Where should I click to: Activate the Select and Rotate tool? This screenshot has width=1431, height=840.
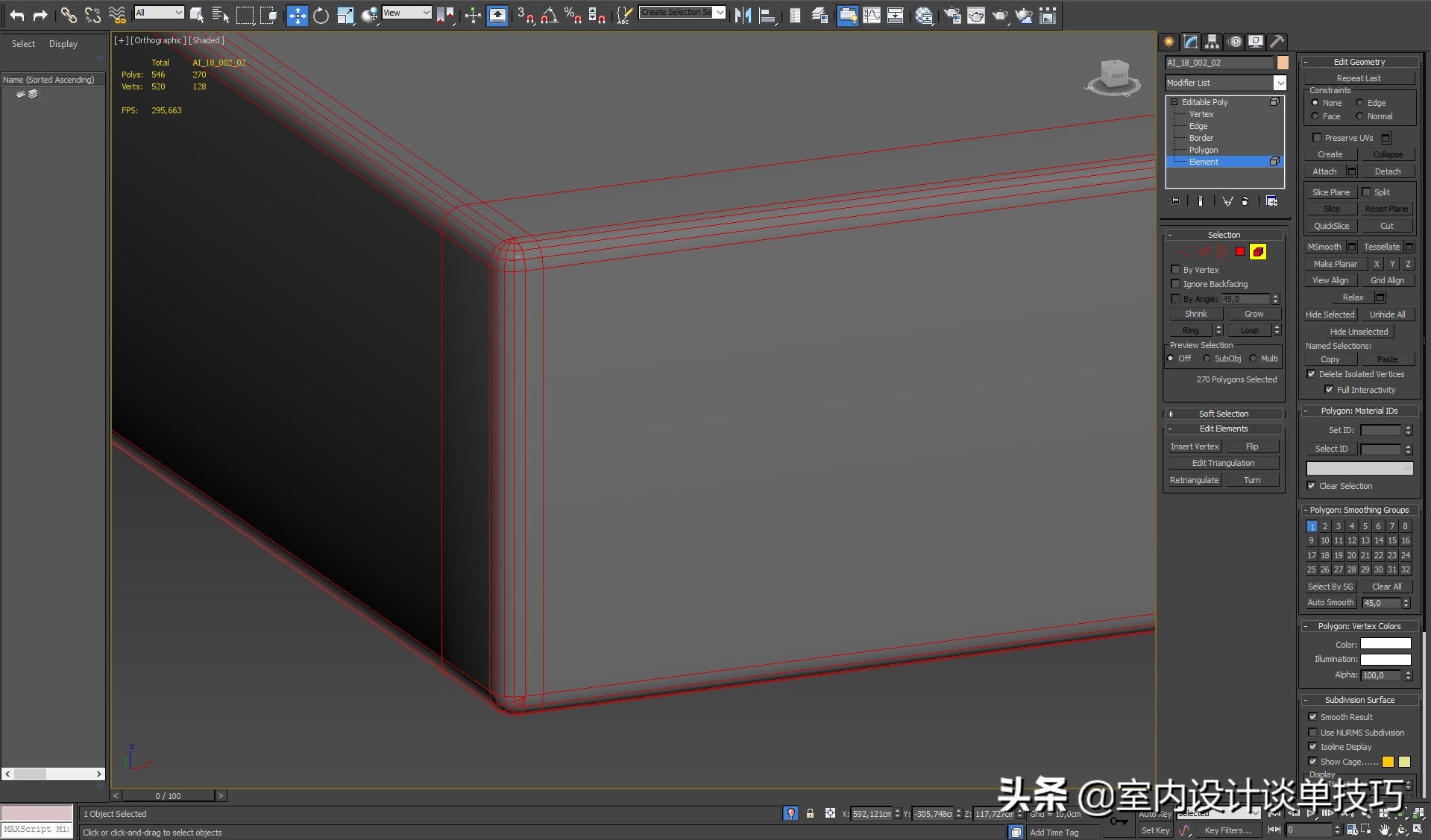coord(321,15)
